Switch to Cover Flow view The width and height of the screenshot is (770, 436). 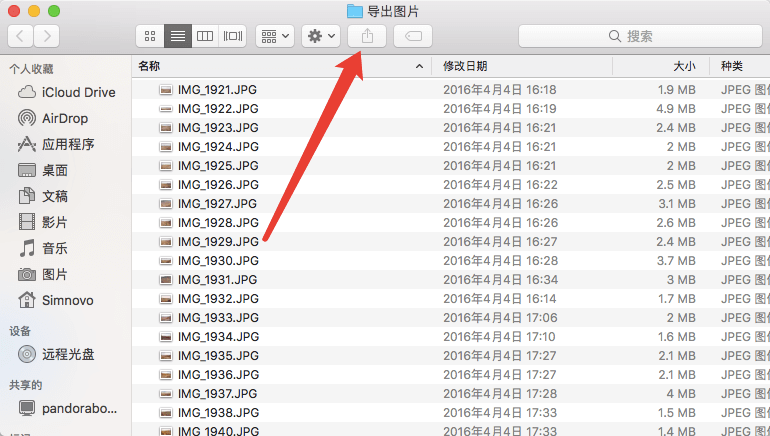[x=233, y=36]
